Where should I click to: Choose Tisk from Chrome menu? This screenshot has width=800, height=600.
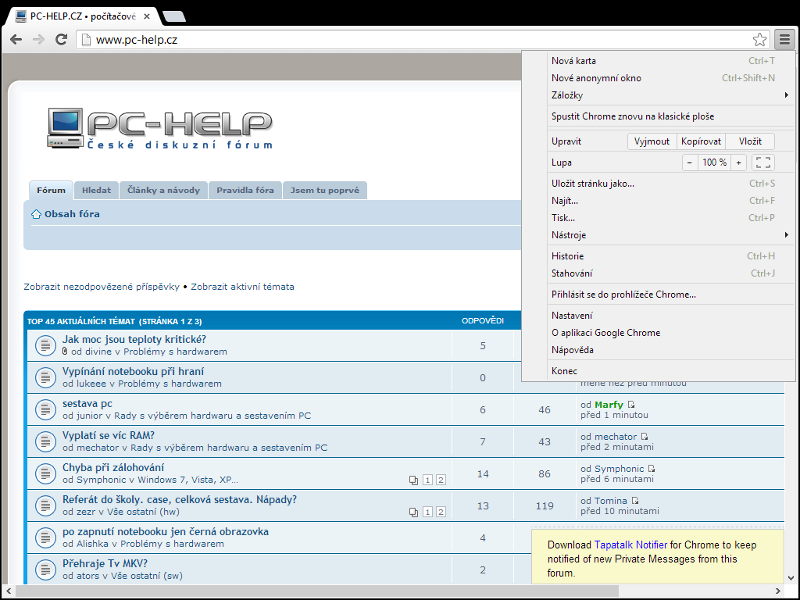(671, 218)
